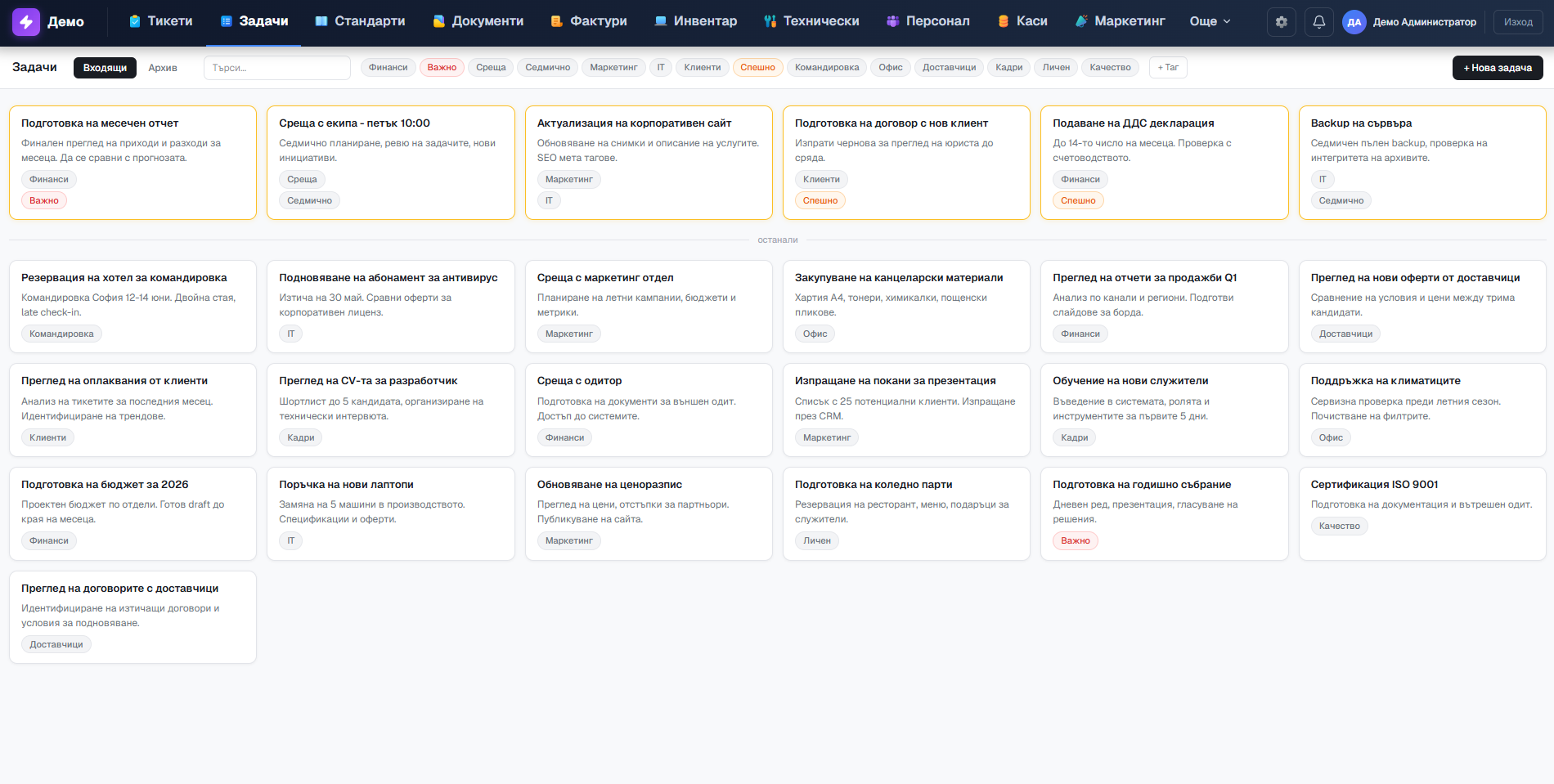Image resolution: width=1554 pixels, height=784 pixels.
Task: Click the Фактури invoice icon
Action: 557,21
